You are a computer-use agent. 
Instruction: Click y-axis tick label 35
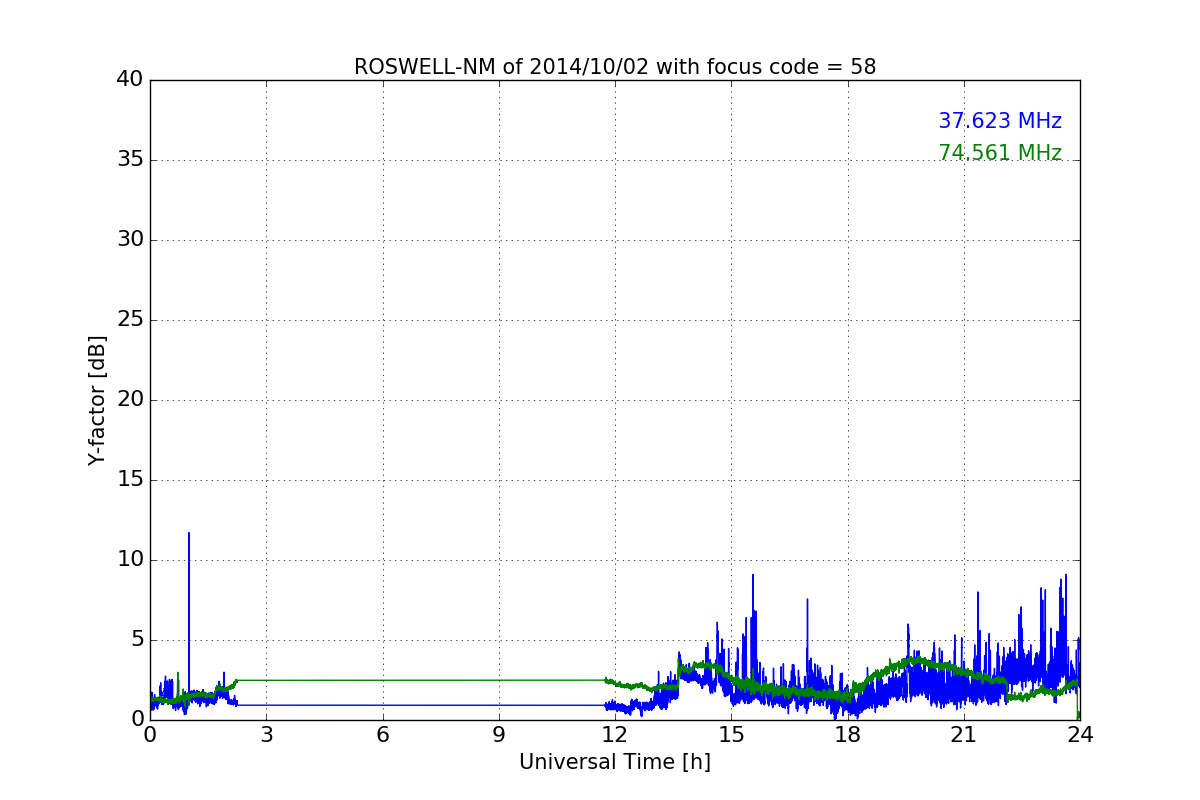pos(131,160)
